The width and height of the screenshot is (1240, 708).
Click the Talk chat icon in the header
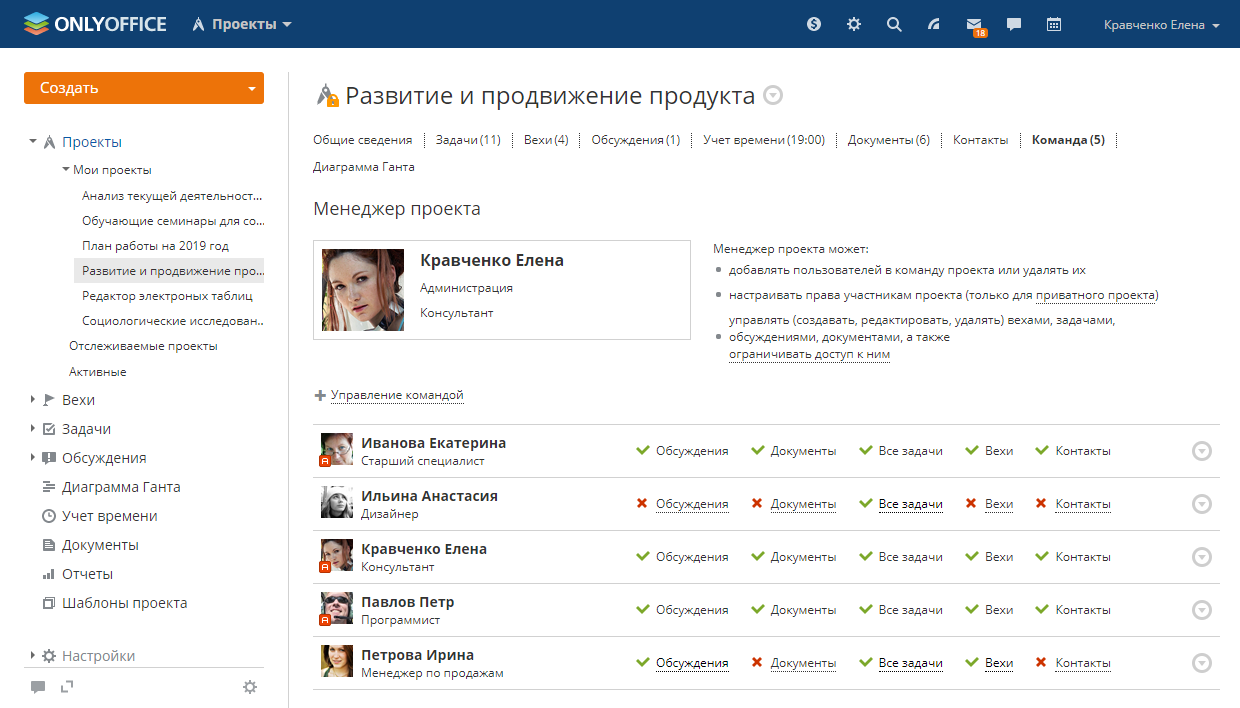click(1014, 25)
